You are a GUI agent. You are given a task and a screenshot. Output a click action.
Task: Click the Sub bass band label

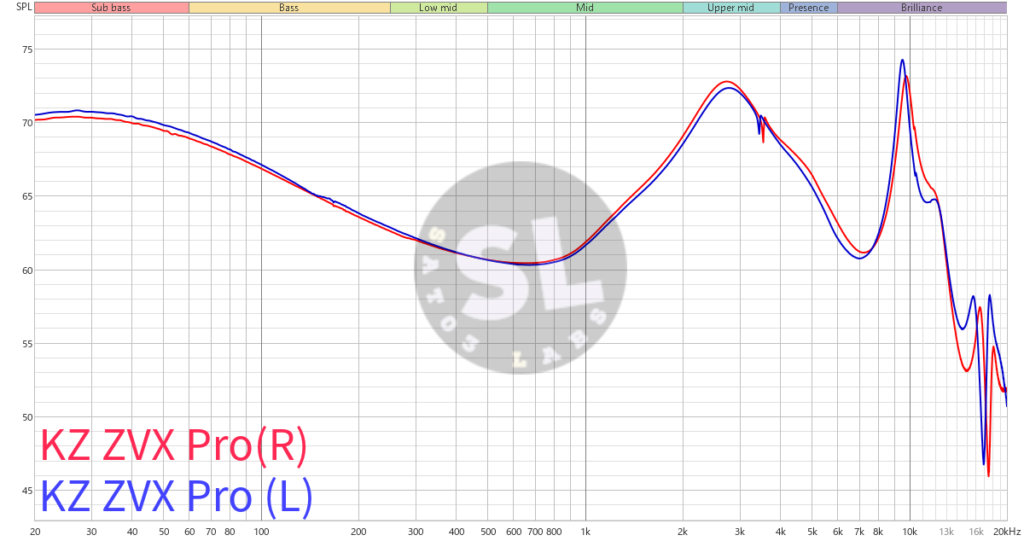point(111,8)
